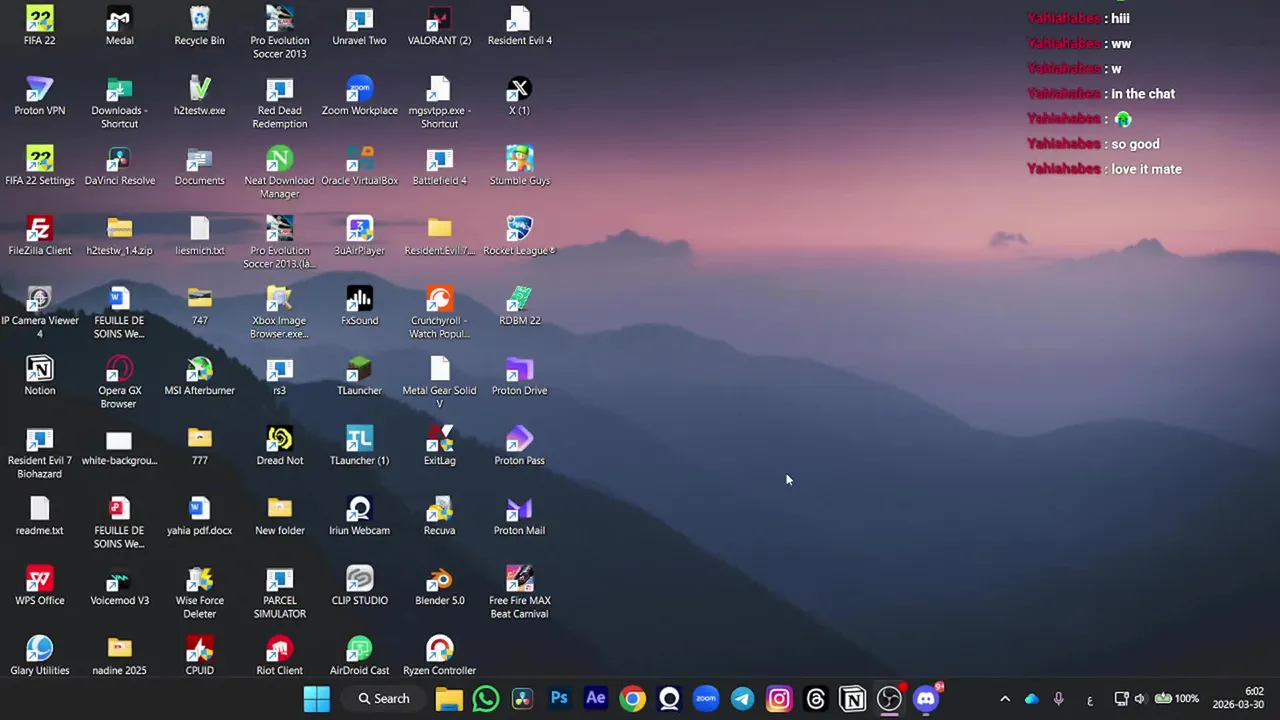Select the Stumble Guys desktop icon

coord(519,166)
